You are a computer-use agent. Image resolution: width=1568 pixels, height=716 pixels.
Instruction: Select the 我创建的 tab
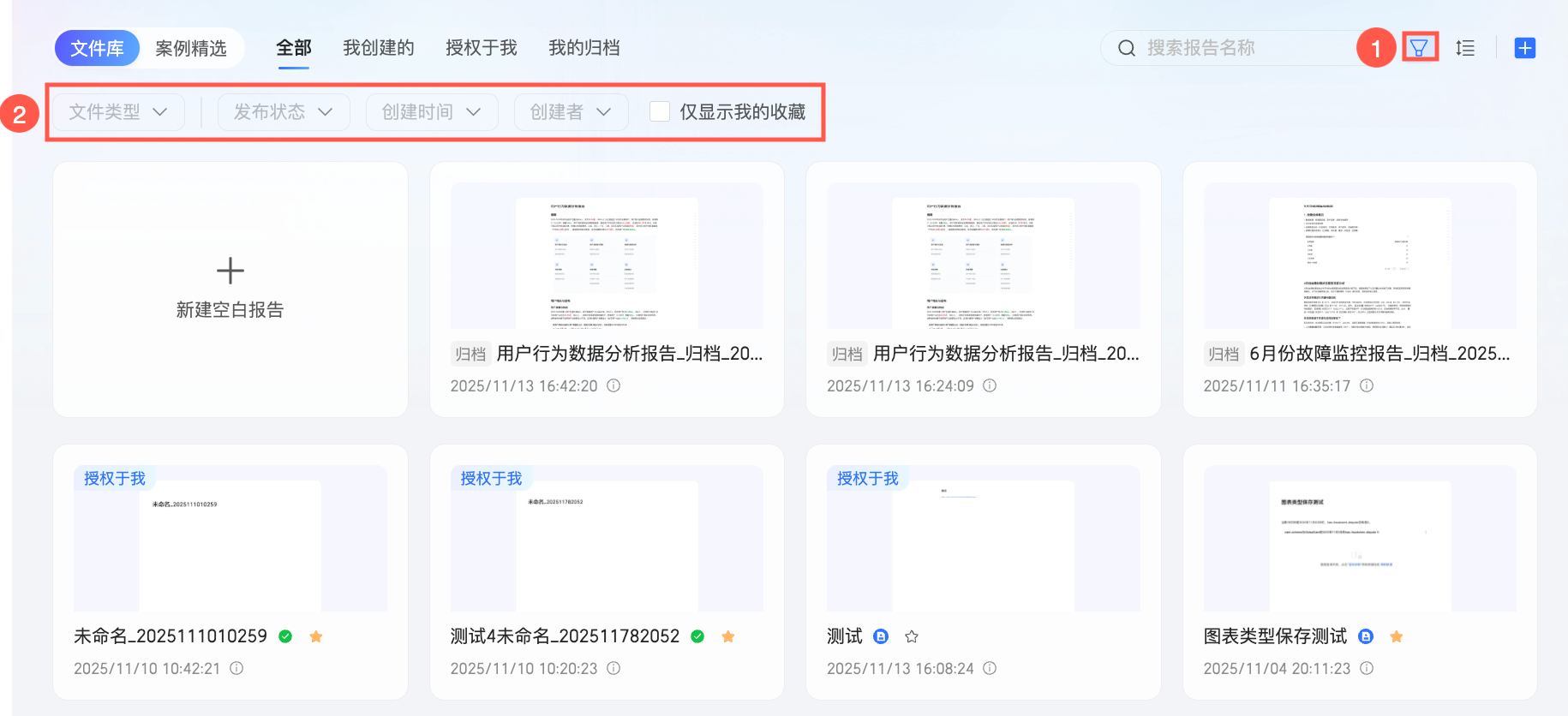click(x=379, y=48)
